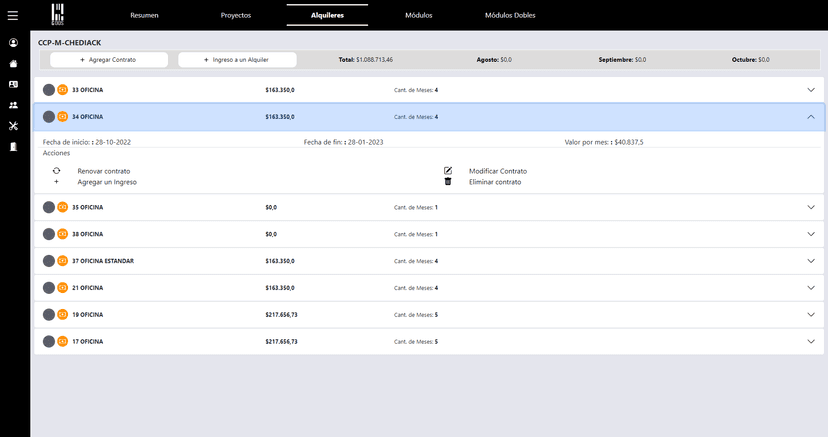Viewport: 828px width, 437px height.
Task: Open the hamburger menu
Action: [13, 15]
